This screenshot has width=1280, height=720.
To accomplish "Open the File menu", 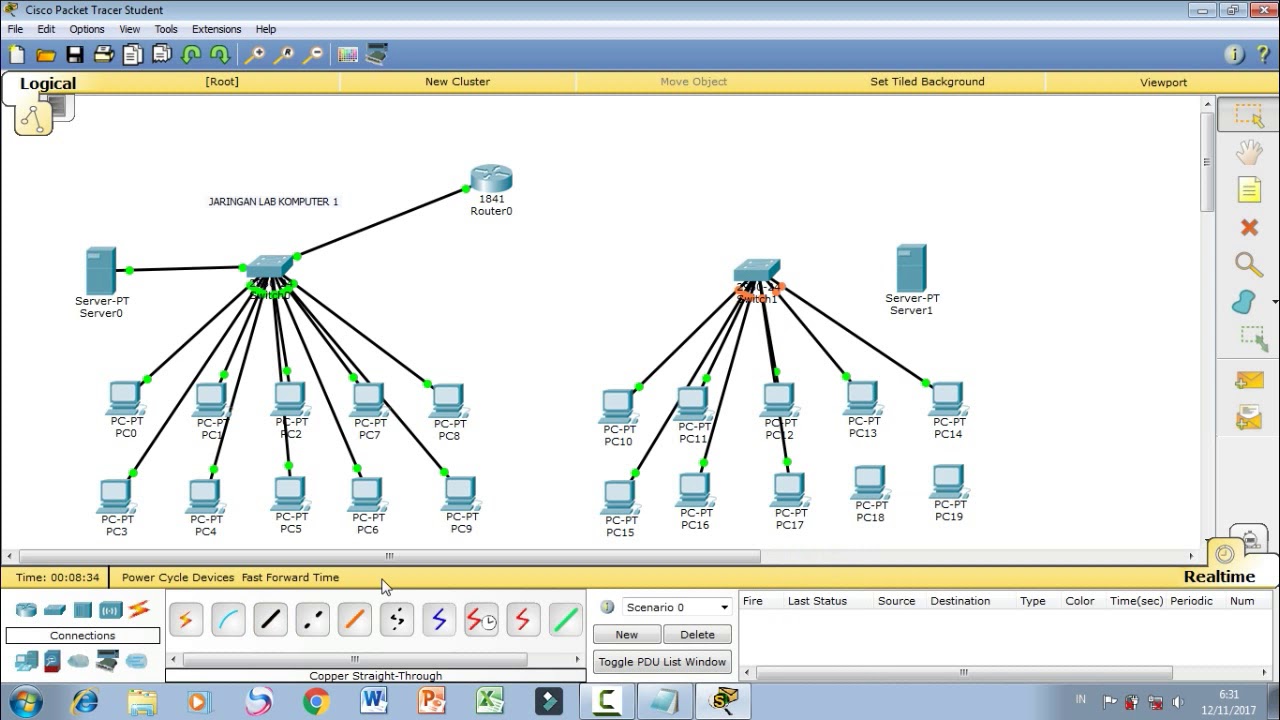I will tap(15, 29).
